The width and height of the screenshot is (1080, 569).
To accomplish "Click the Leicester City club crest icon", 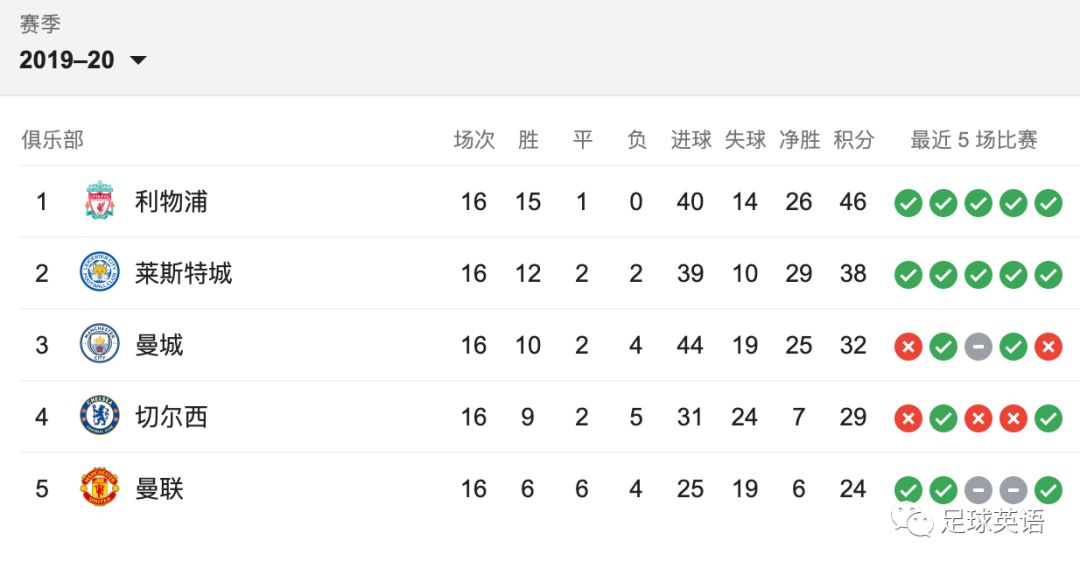I will point(100,273).
